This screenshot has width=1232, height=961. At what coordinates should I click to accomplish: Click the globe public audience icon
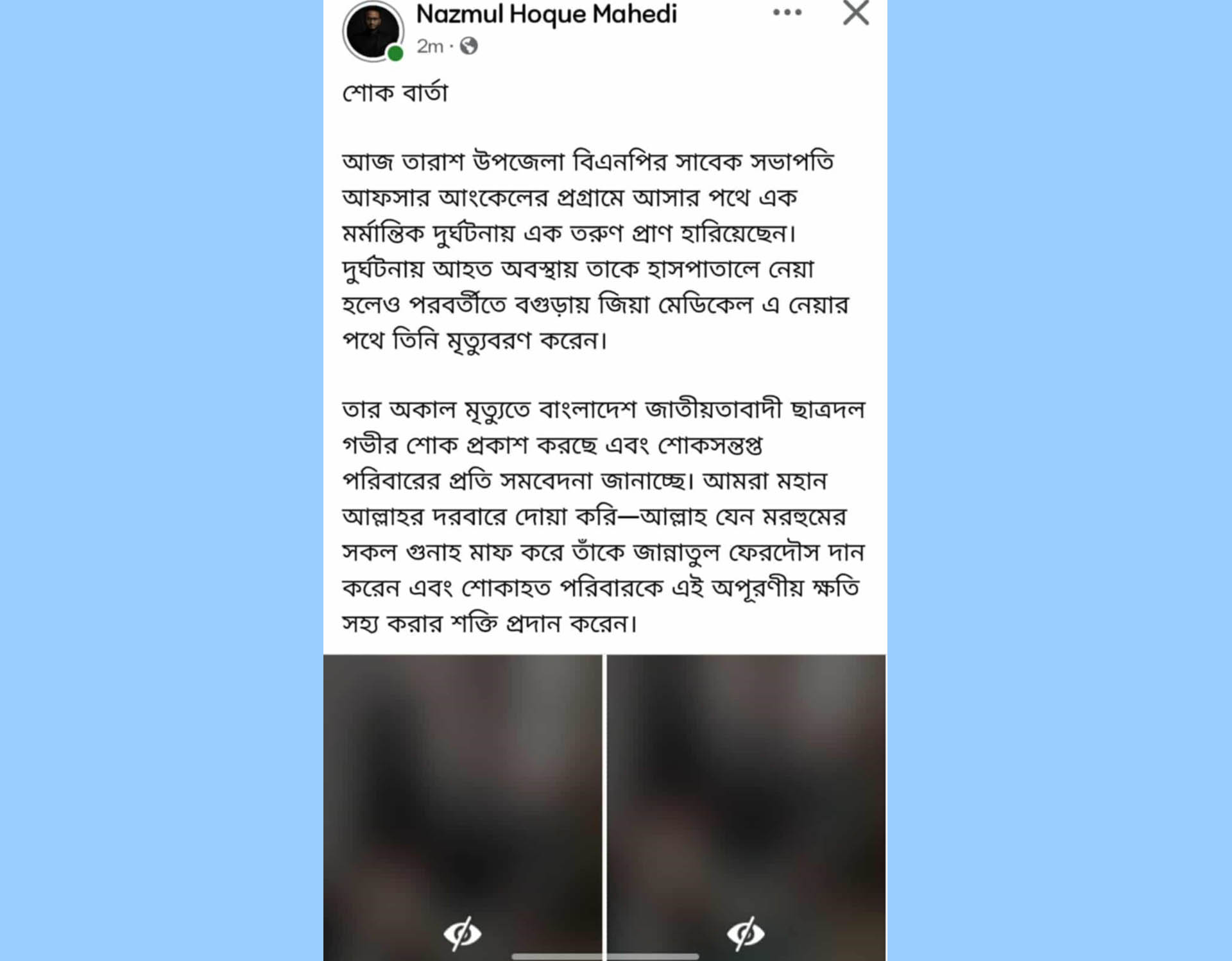[469, 46]
